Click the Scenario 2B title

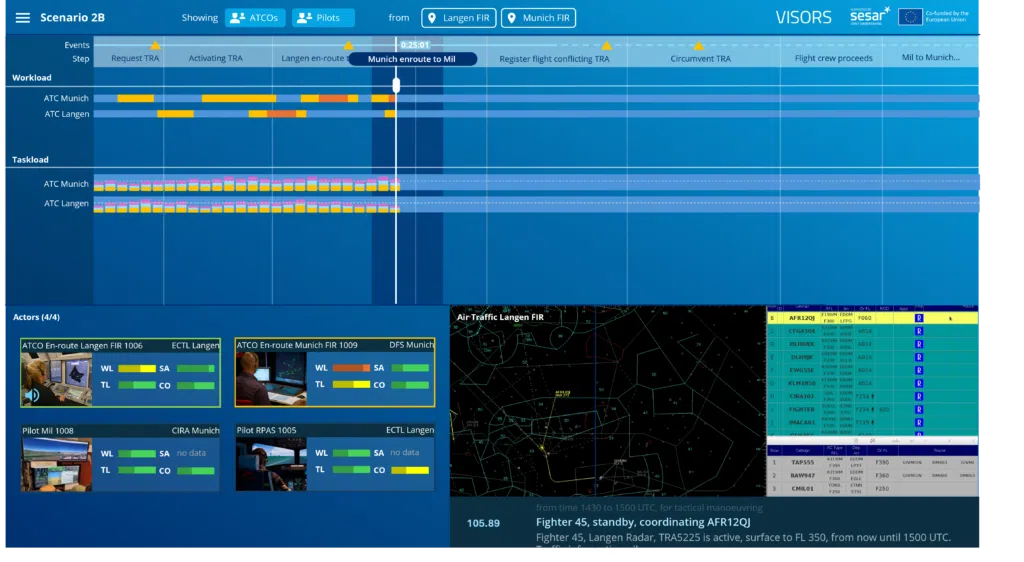pos(72,18)
